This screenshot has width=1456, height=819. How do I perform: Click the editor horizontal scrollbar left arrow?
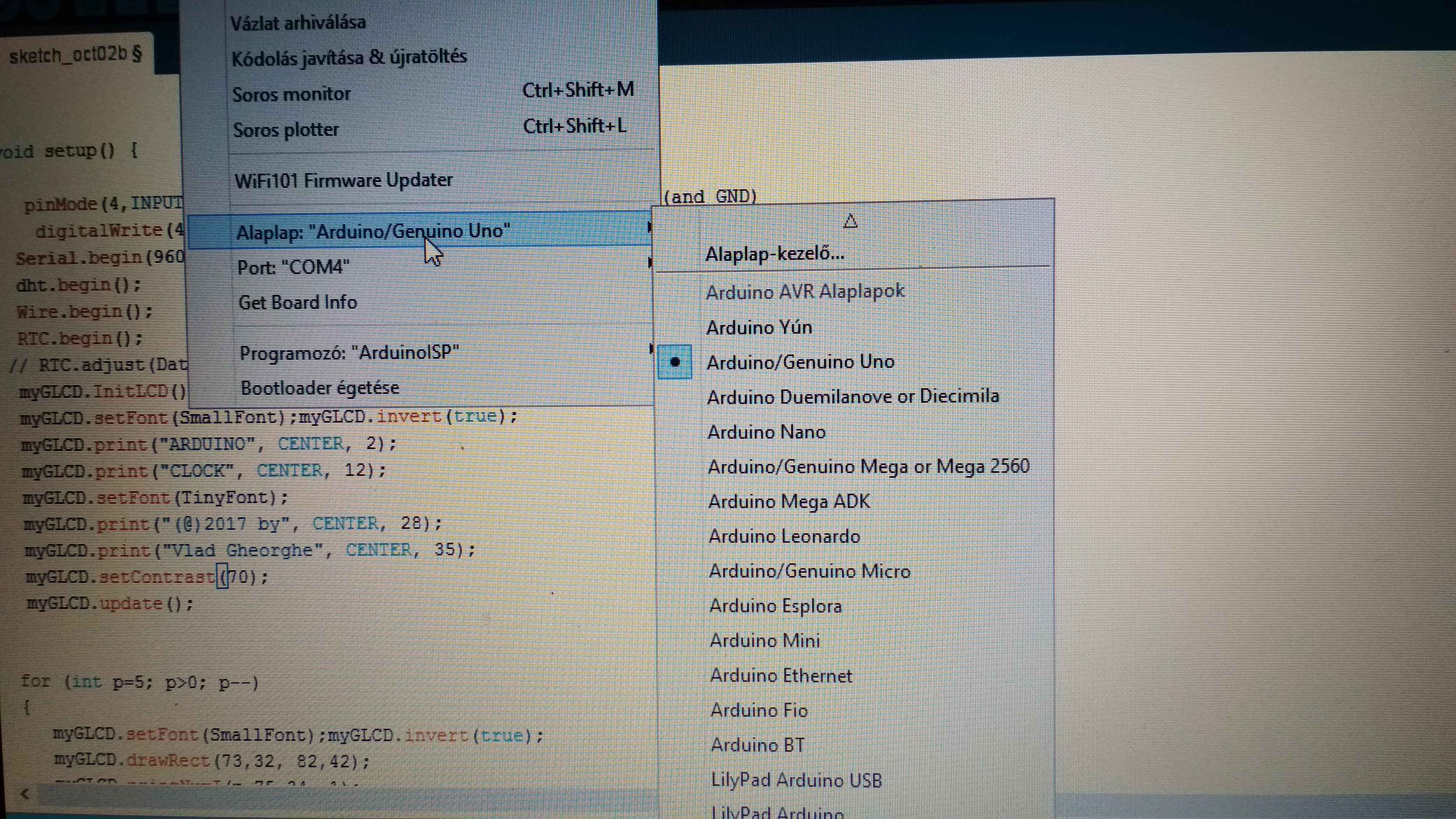pyautogui.click(x=25, y=794)
